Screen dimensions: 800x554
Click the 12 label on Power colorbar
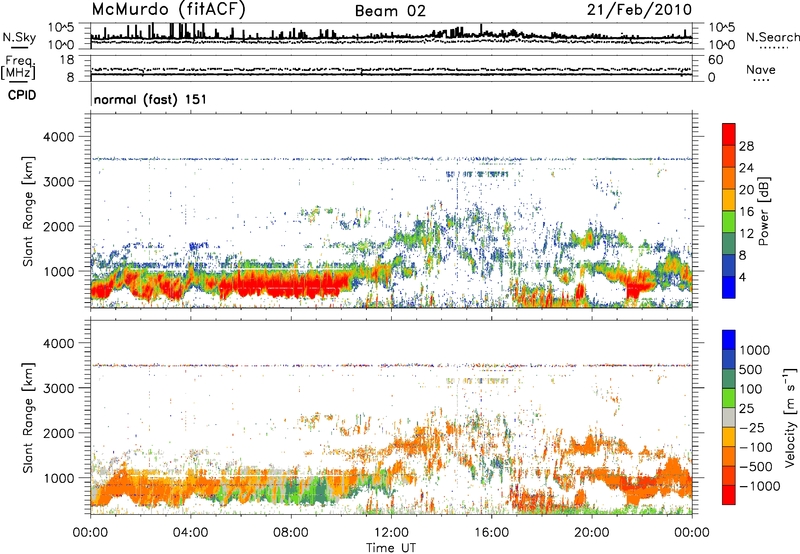tap(746, 234)
